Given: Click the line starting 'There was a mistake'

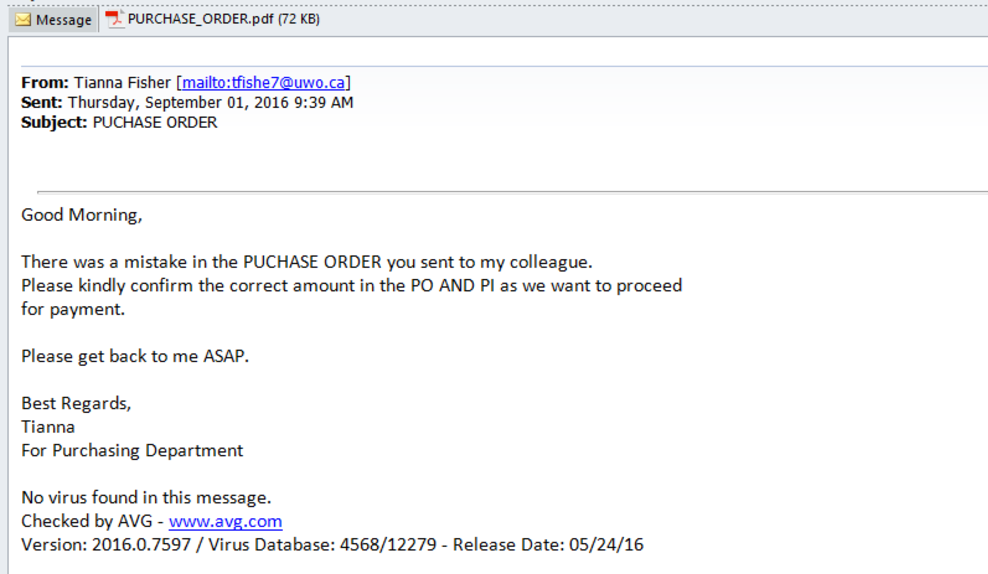Looking at the screenshot, I should click(307, 262).
